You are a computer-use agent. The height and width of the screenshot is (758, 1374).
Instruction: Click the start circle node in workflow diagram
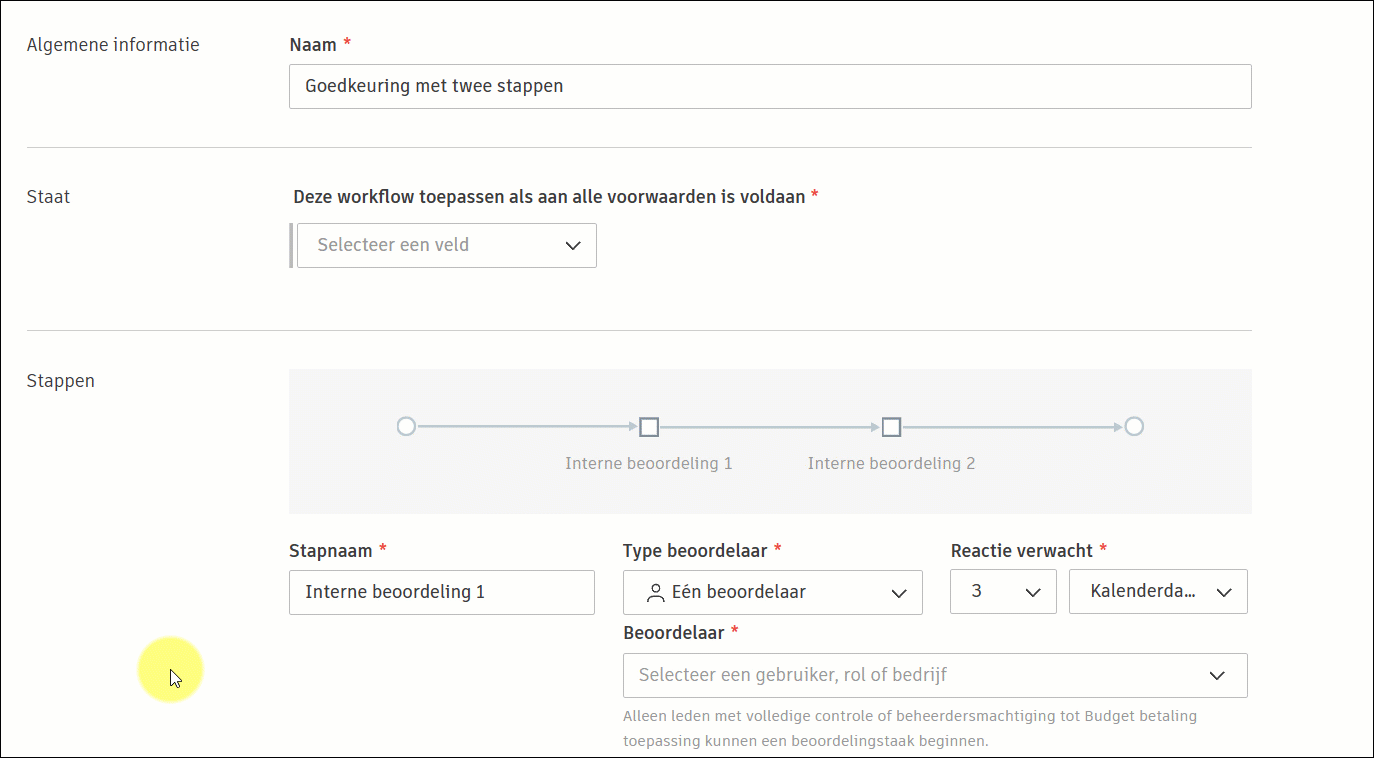tap(406, 427)
